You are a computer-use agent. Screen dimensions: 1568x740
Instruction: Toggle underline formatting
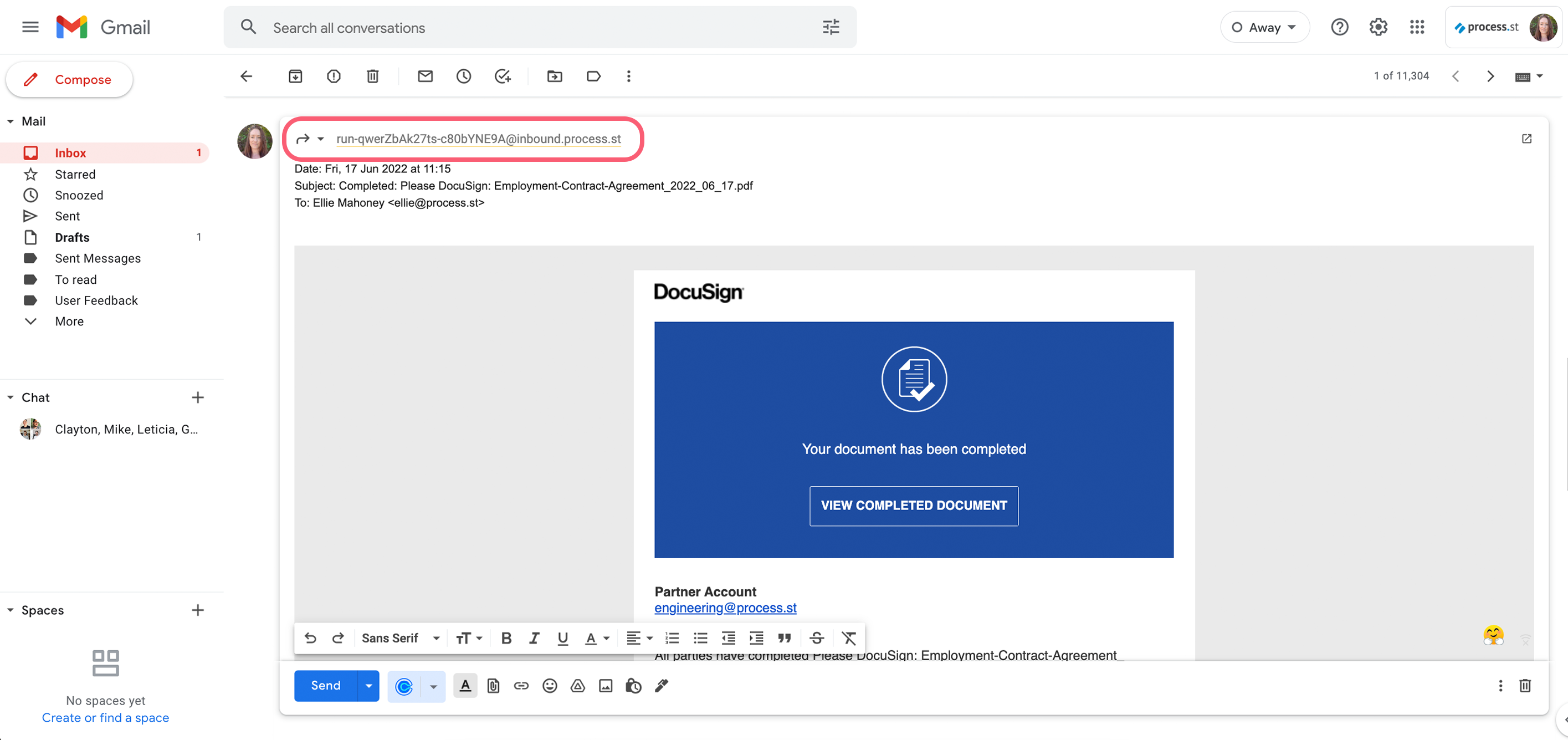click(x=562, y=637)
